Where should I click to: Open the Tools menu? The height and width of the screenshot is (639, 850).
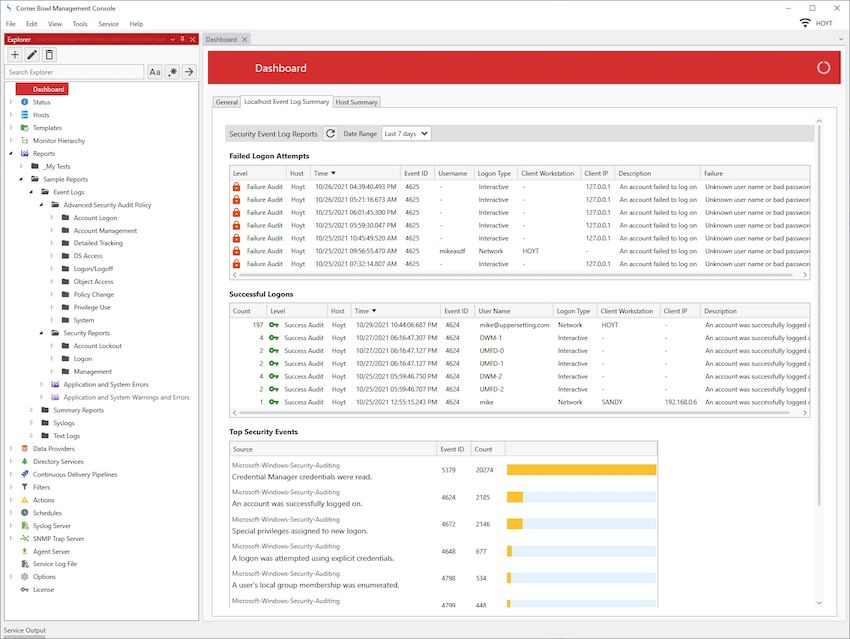(x=80, y=23)
